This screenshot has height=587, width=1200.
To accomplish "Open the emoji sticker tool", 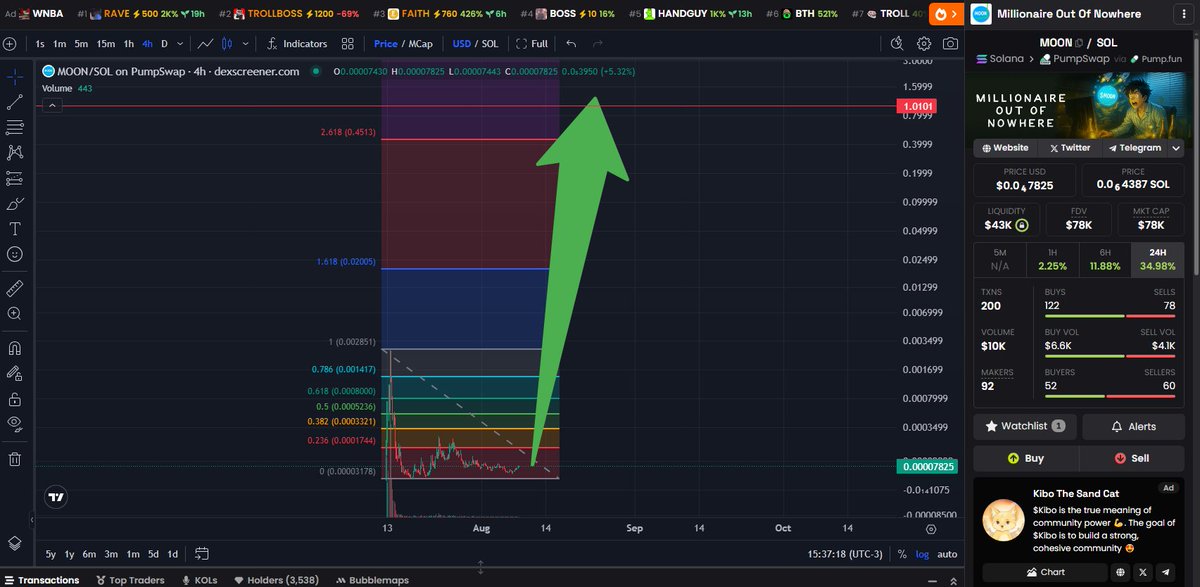I will [x=15, y=255].
